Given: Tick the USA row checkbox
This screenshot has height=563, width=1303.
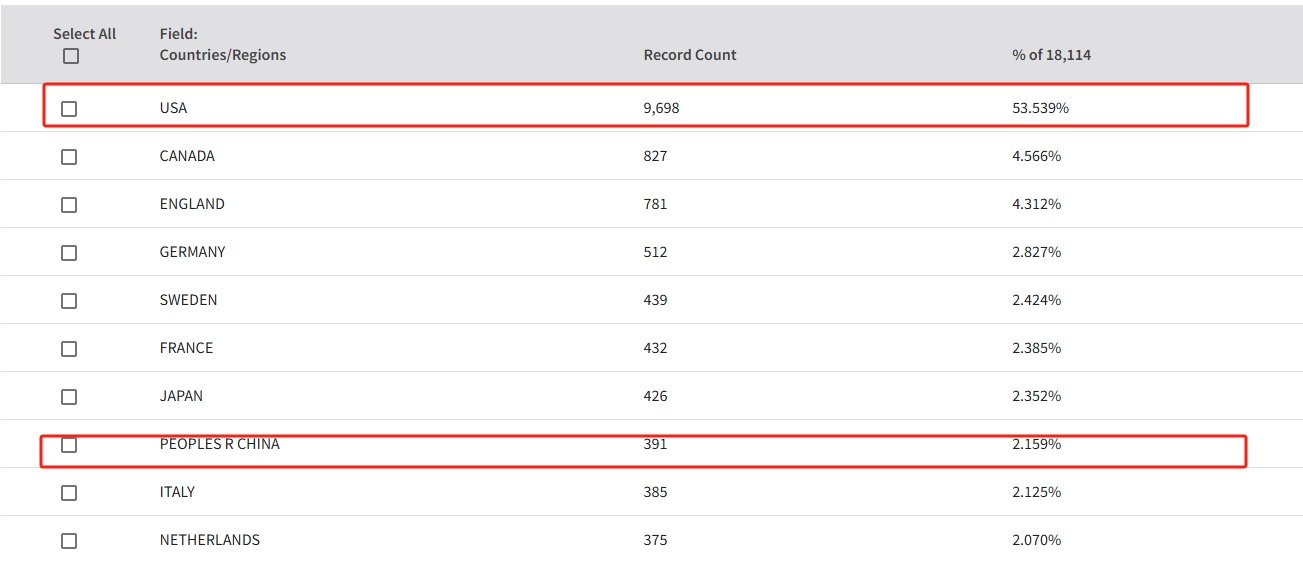Looking at the screenshot, I should tap(69, 109).
